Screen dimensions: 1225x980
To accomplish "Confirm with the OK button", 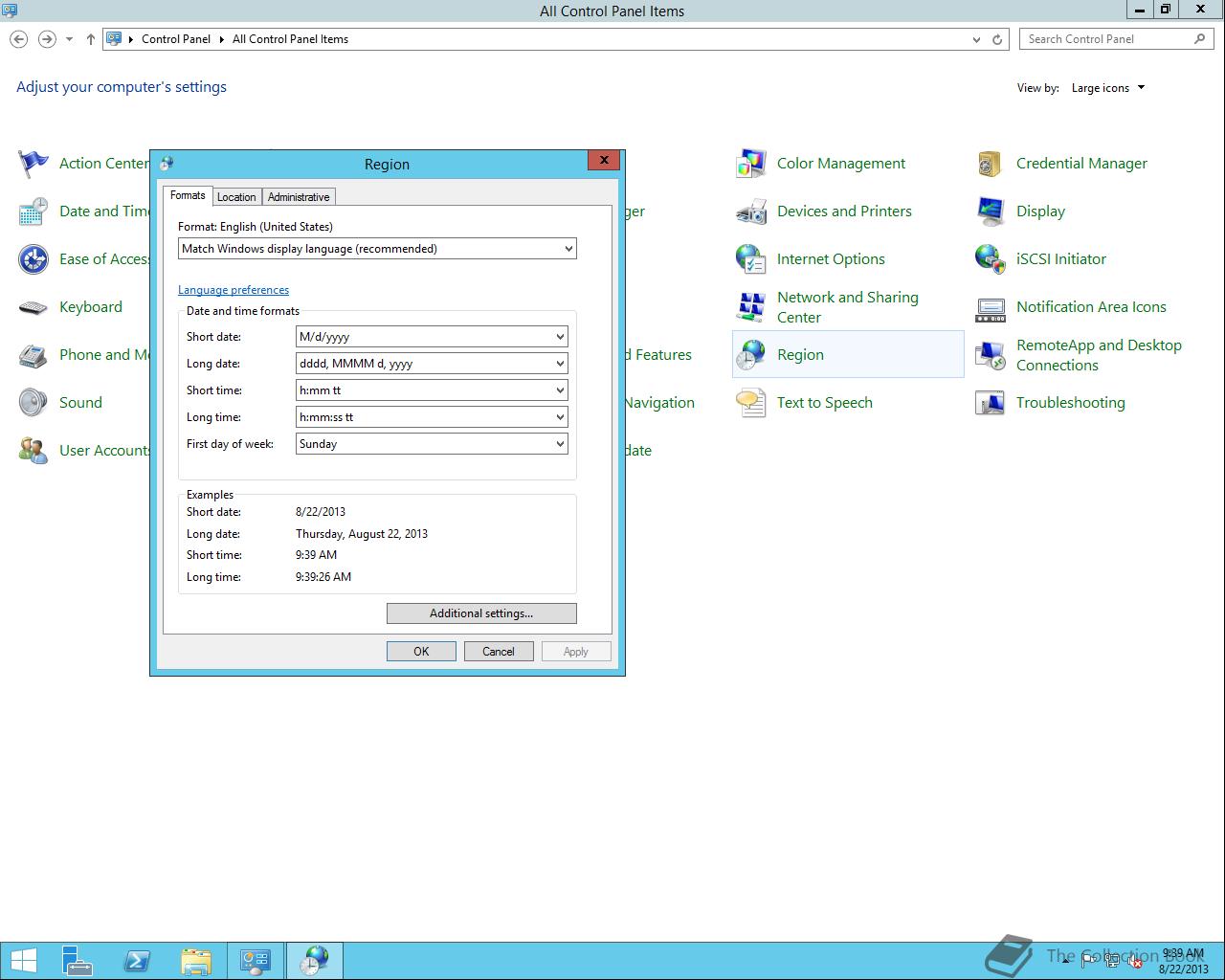I will 421,652.
